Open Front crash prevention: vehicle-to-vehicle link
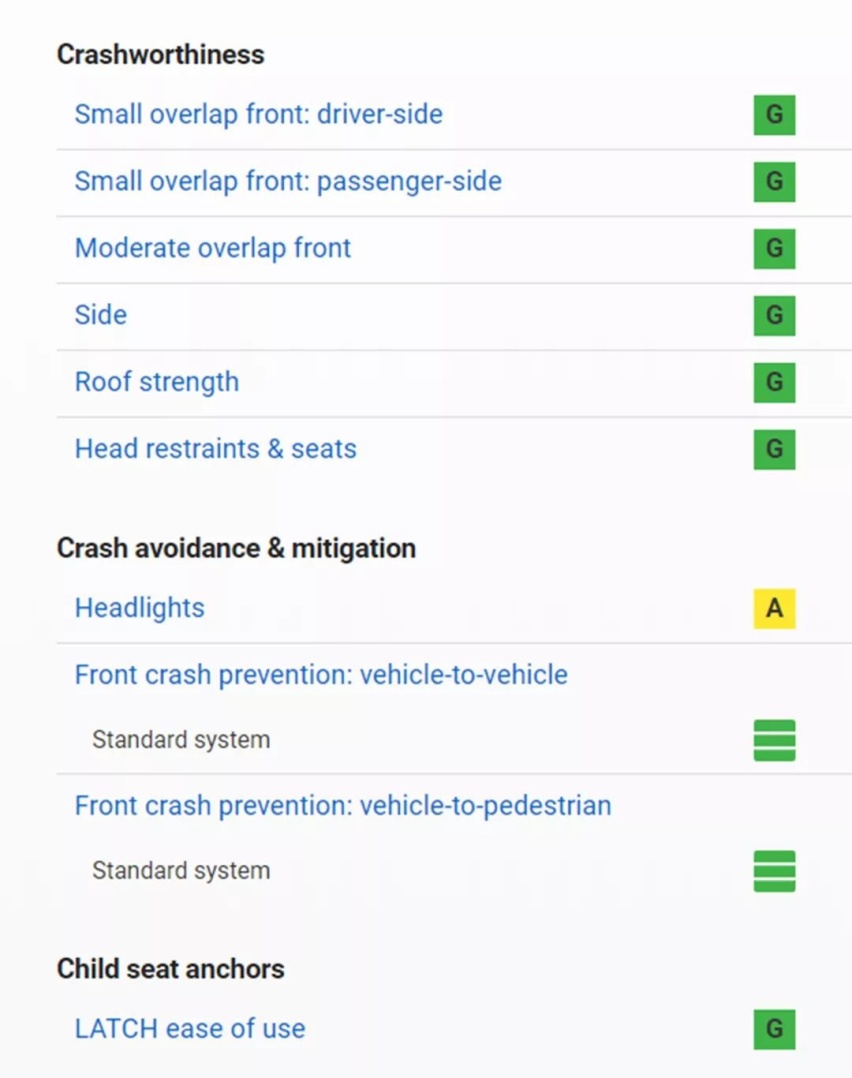The height and width of the screenshot is (1078, 852). [321, 674]
